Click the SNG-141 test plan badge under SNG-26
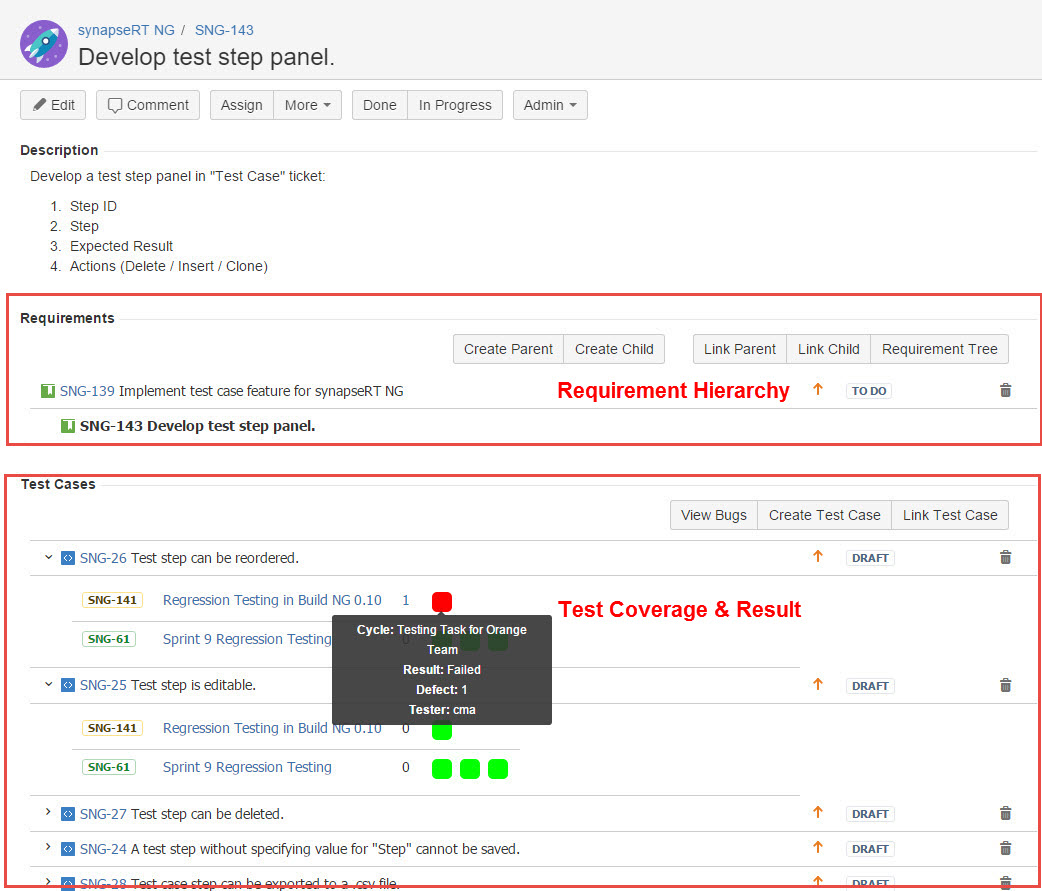This screenshot has height=891, width=1042. tap(112, 600)
